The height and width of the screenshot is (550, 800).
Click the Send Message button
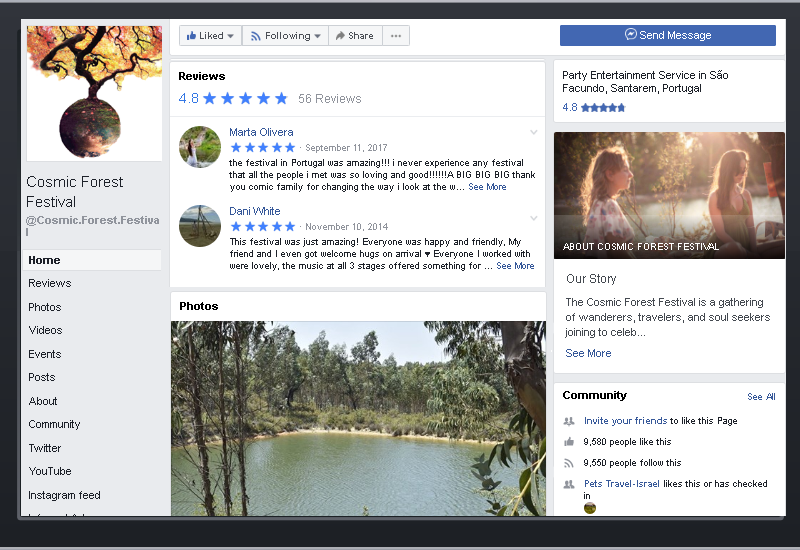[x=668, y=35]
